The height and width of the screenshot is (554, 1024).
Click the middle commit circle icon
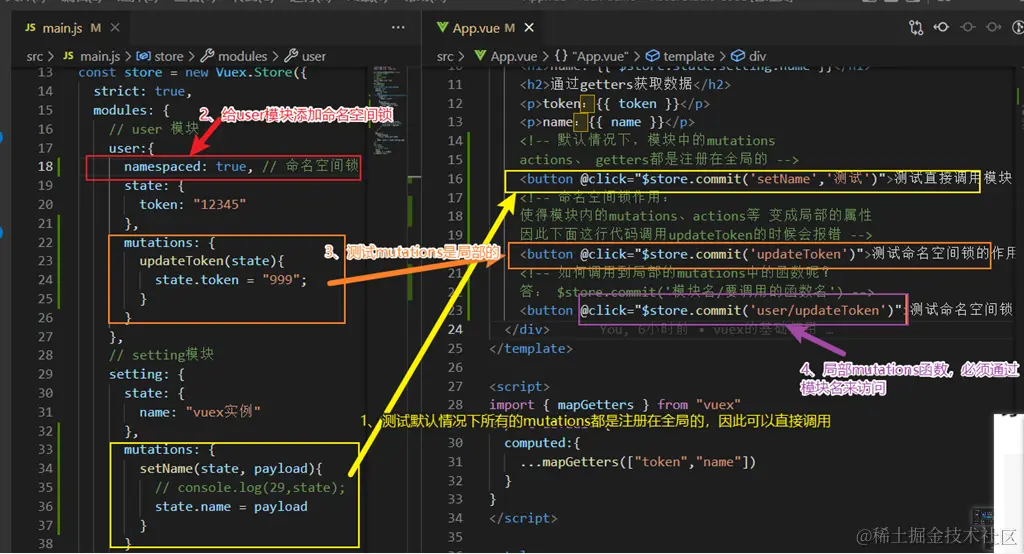tap(968, 27)
